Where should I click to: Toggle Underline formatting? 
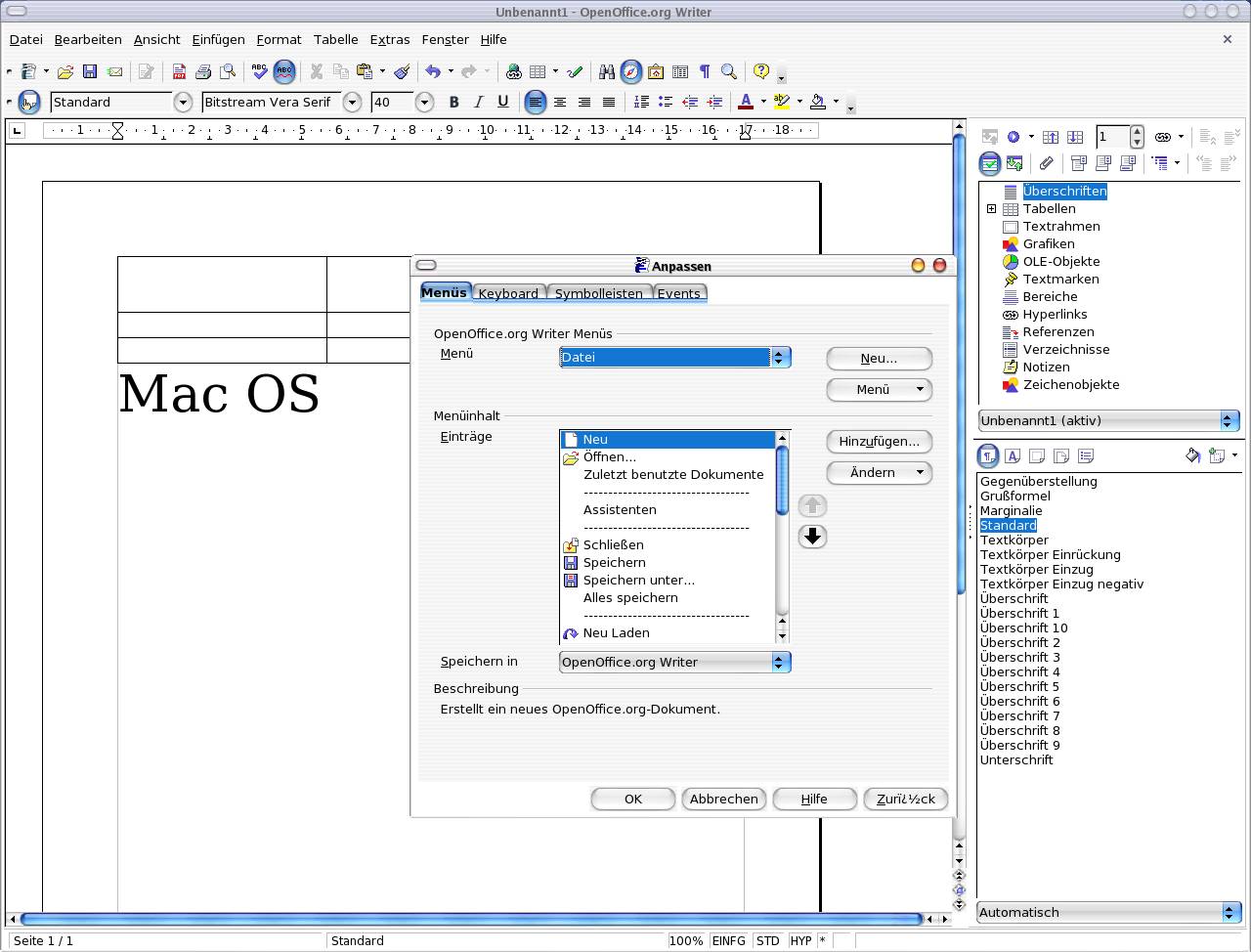click(x=502, y=102)
